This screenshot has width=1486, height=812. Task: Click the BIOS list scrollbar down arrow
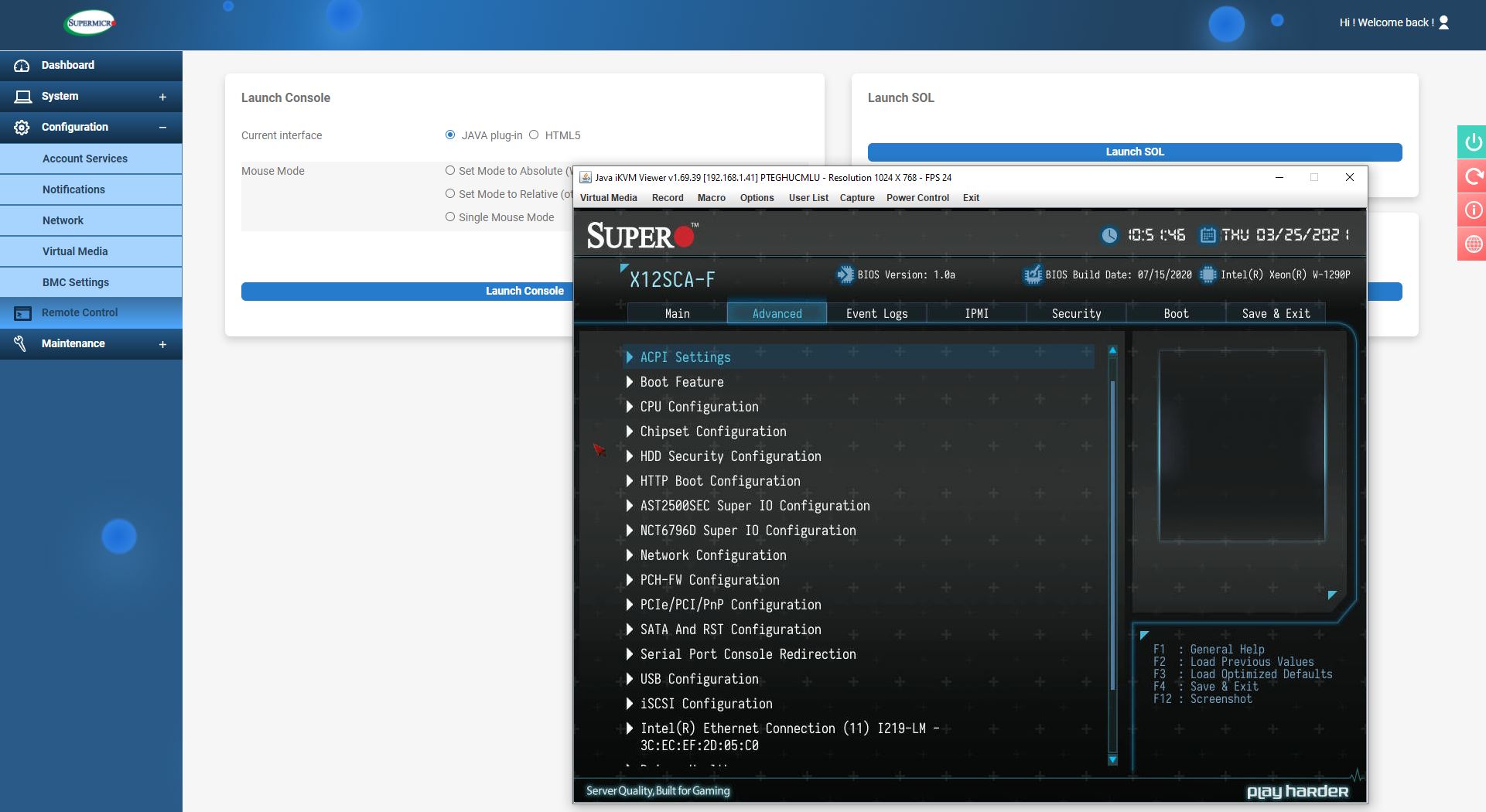pyautogui.click(x=1112, y=759)
